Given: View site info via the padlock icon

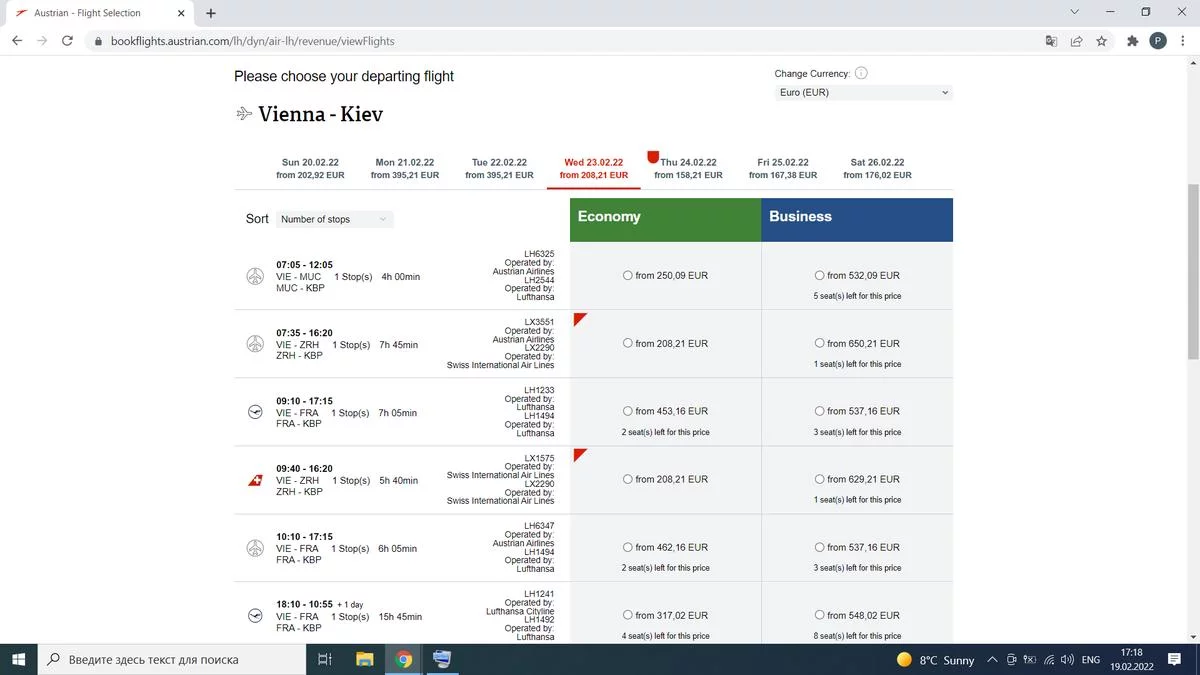Looking at the screenshot, I should tap(98, 41).
